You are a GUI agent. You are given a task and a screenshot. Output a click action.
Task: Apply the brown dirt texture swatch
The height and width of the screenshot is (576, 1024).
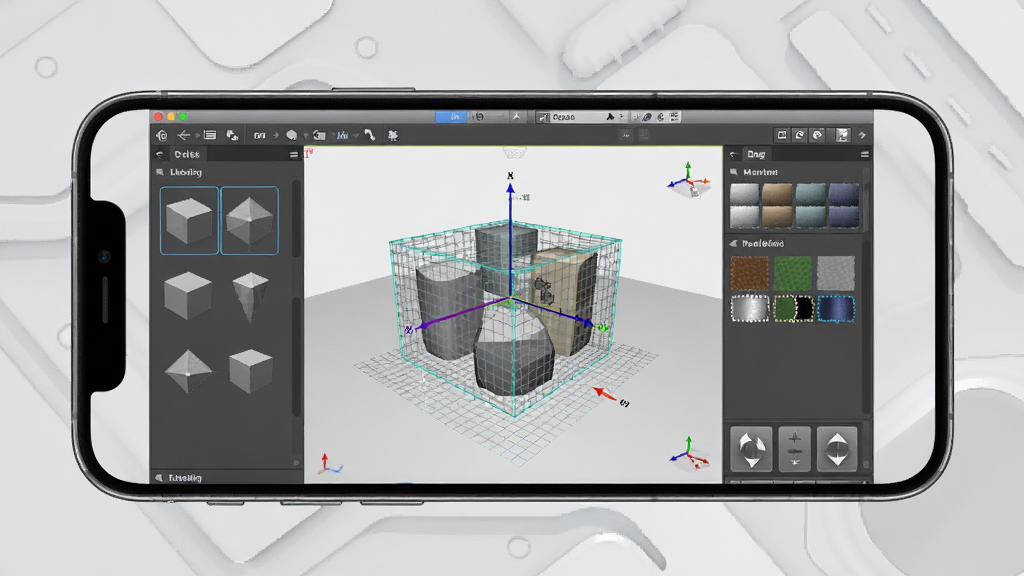(x=750, y=272)
